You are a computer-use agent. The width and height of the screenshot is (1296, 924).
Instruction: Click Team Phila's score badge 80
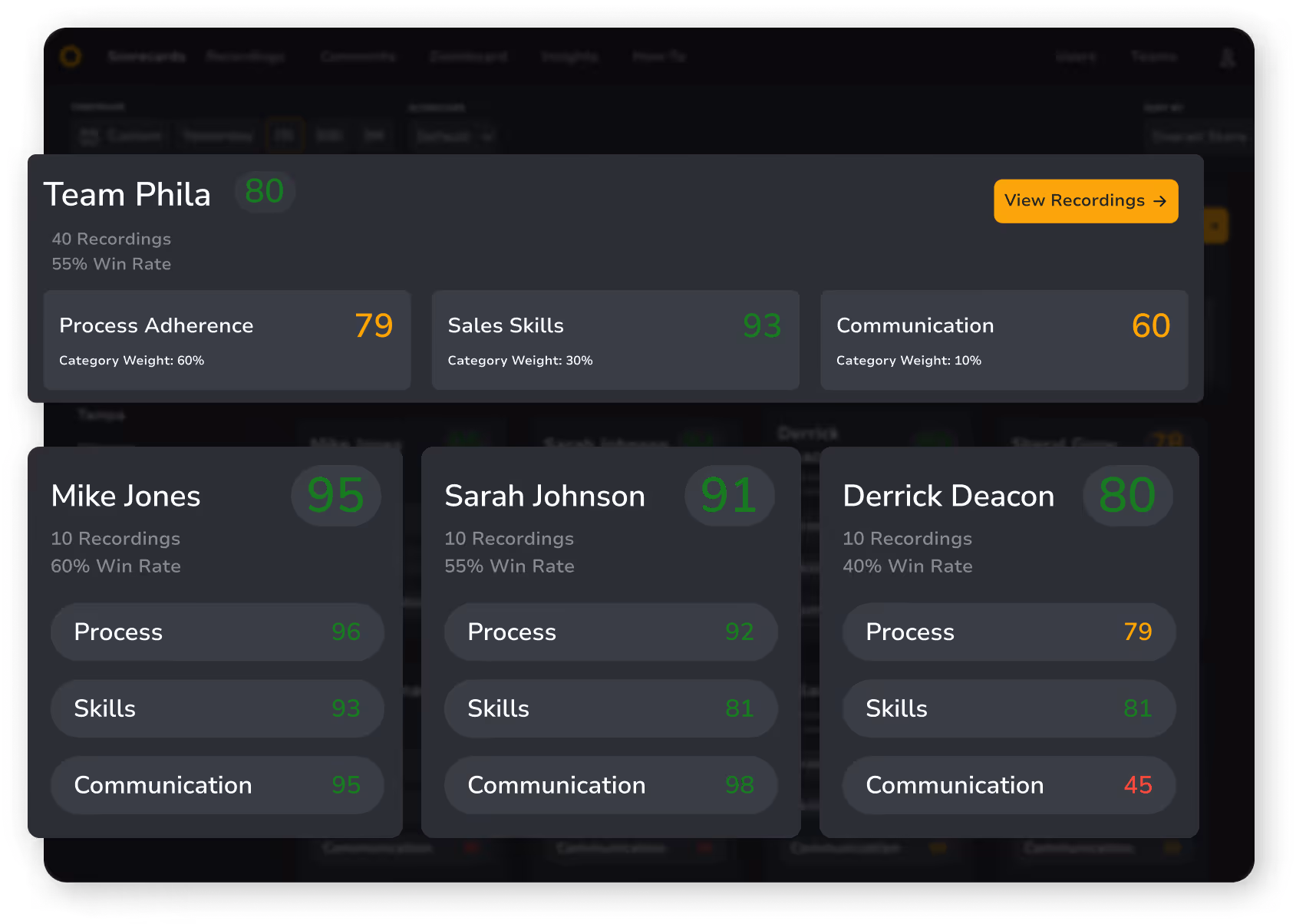tap(265, 191)
